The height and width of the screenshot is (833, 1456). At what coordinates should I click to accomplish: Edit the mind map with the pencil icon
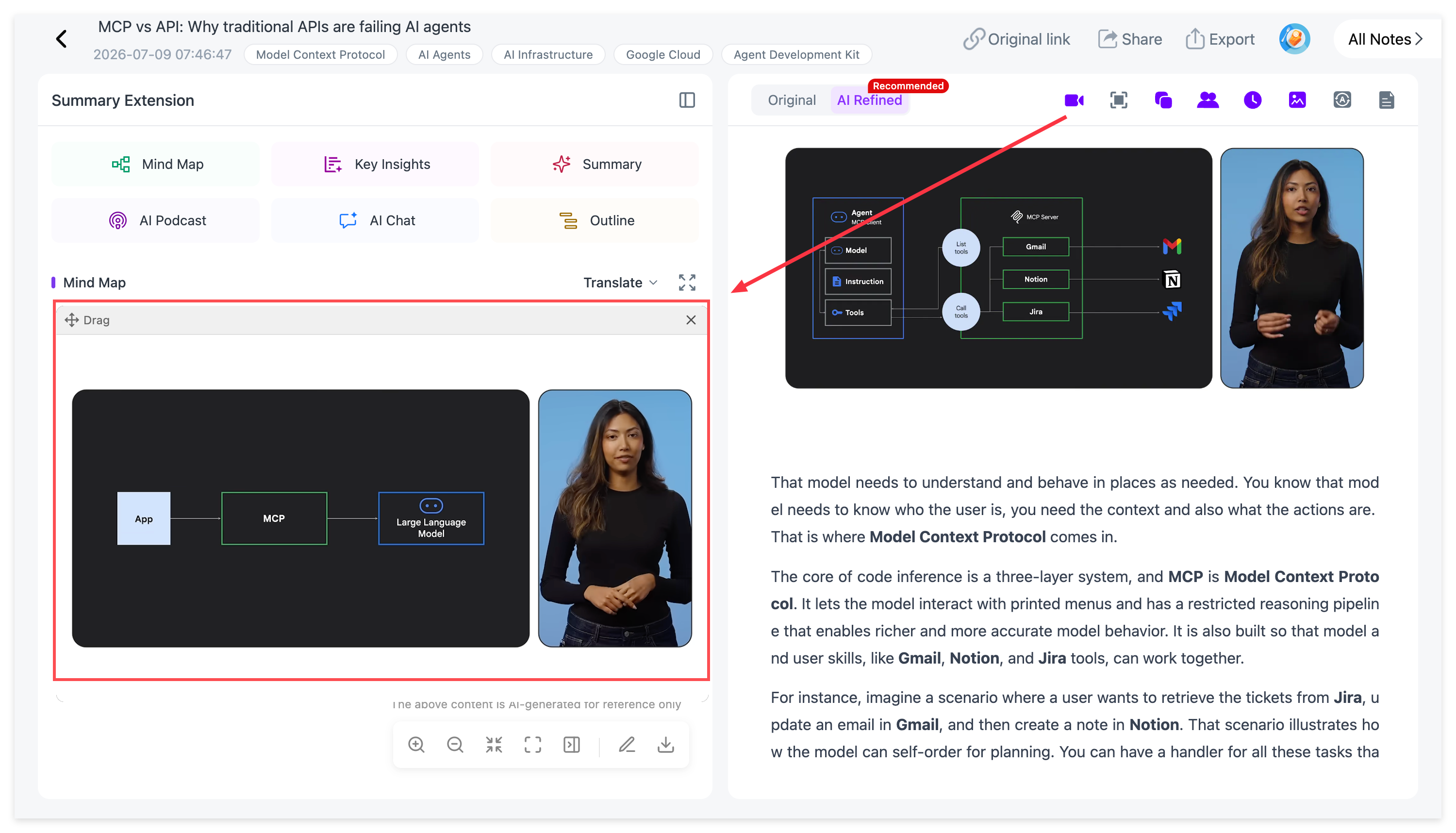point(628,744)
